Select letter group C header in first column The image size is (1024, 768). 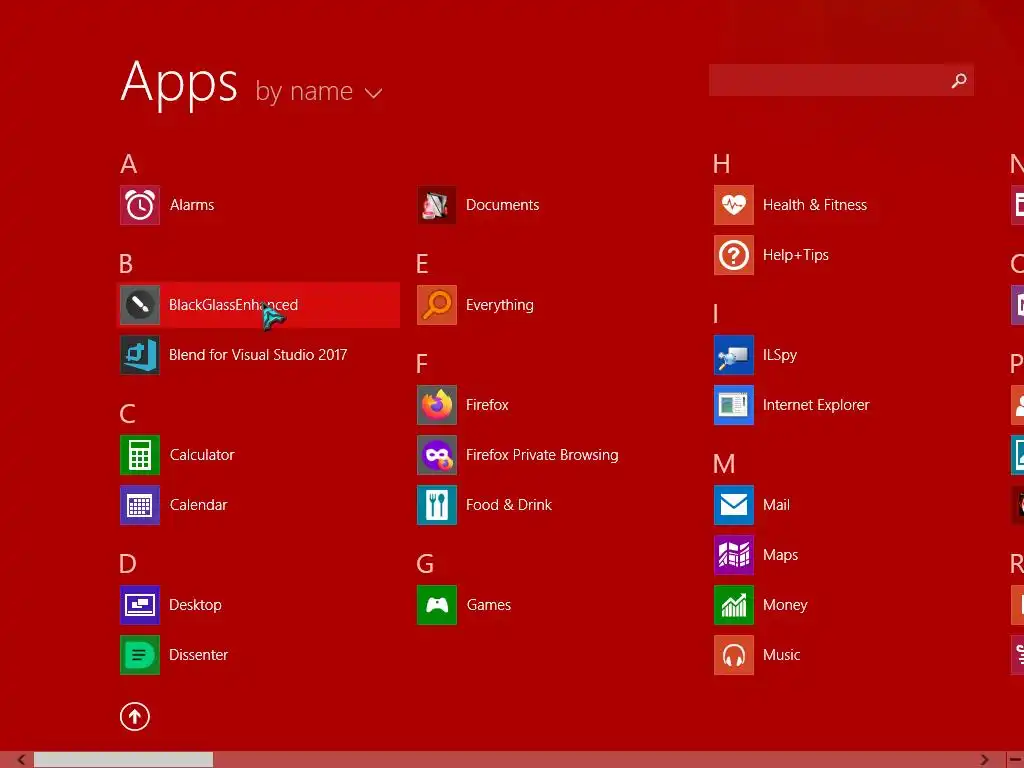(127, 413)
